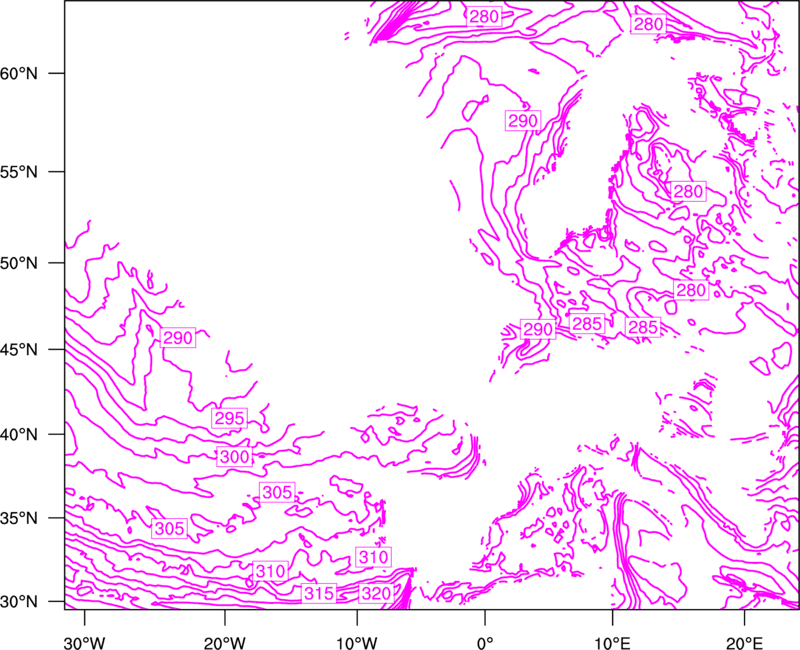
Task: Click the 20°E longitude axis label
Action: pyautogui.click(x=744, y=643)
